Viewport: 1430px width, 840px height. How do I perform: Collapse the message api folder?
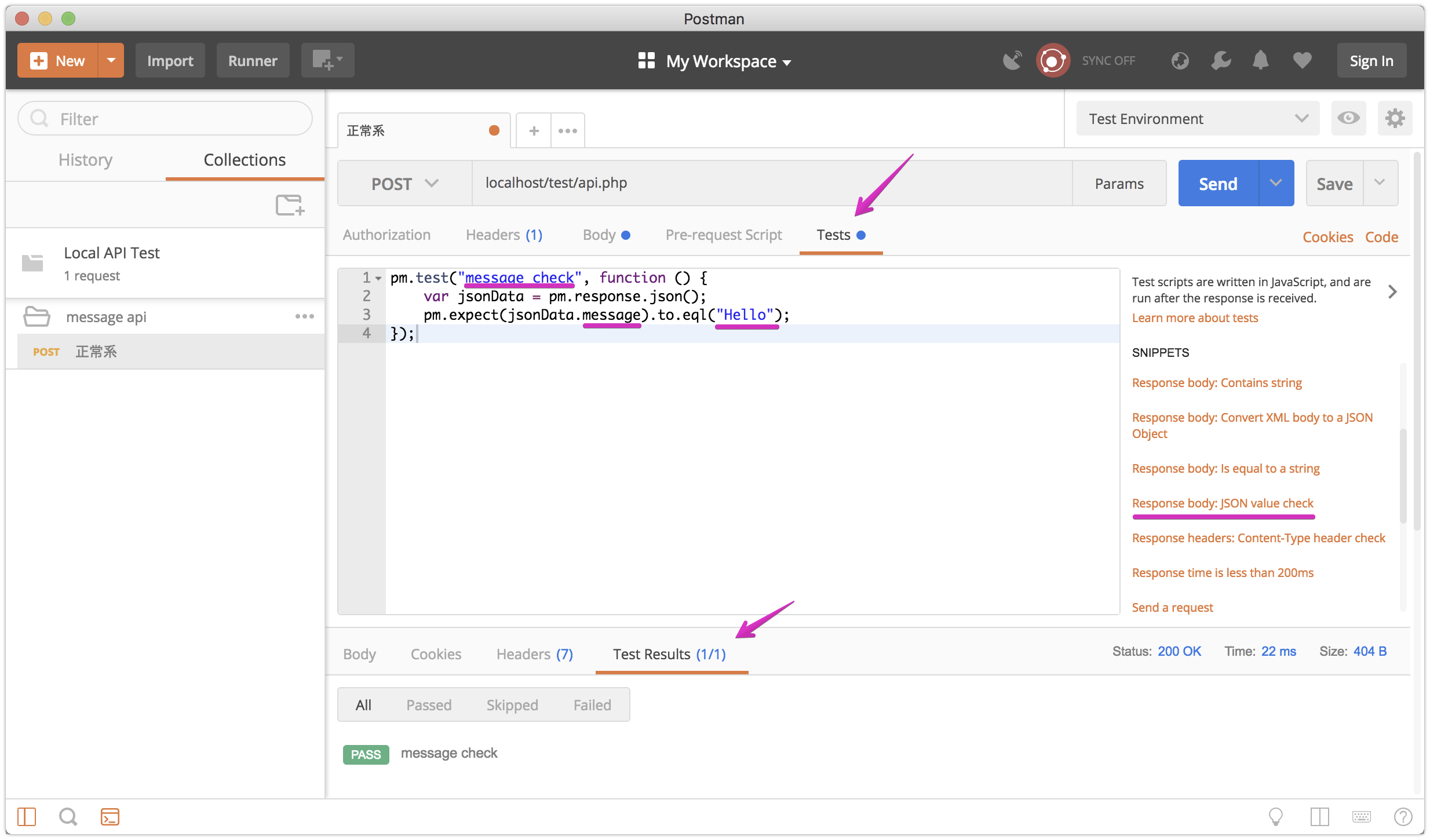coord(37,316)
